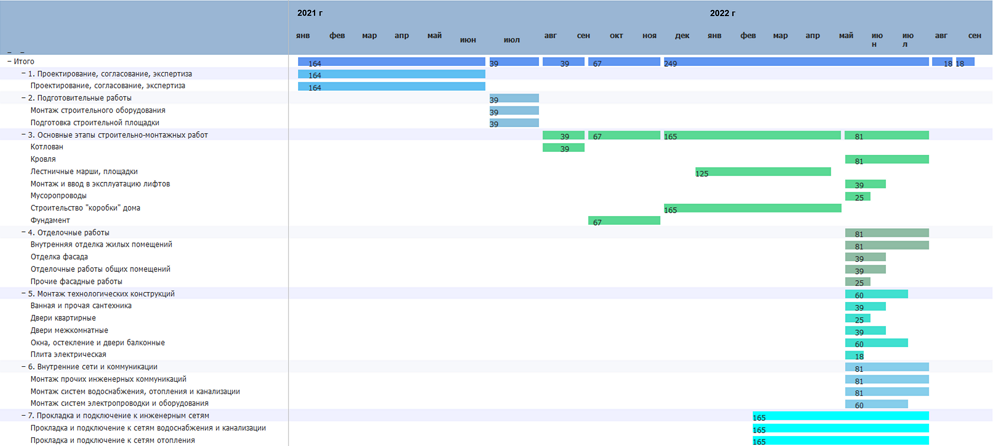Collapse group 7. Прокладка и подключение

pyautogui.click(x=23, y=416)
